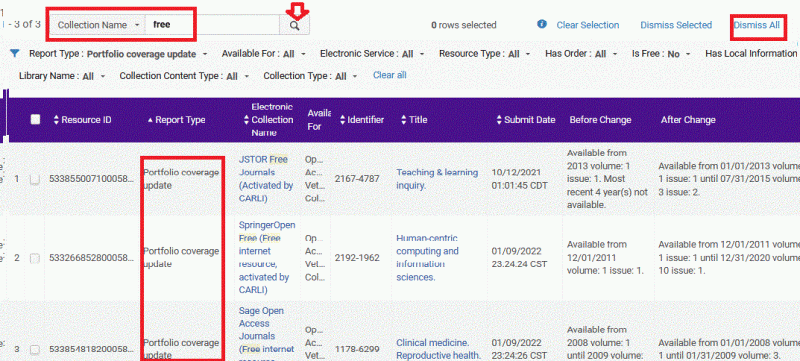800x361 pixels.
Task: Open the info icon near Clear Selection
Action: 542,24
